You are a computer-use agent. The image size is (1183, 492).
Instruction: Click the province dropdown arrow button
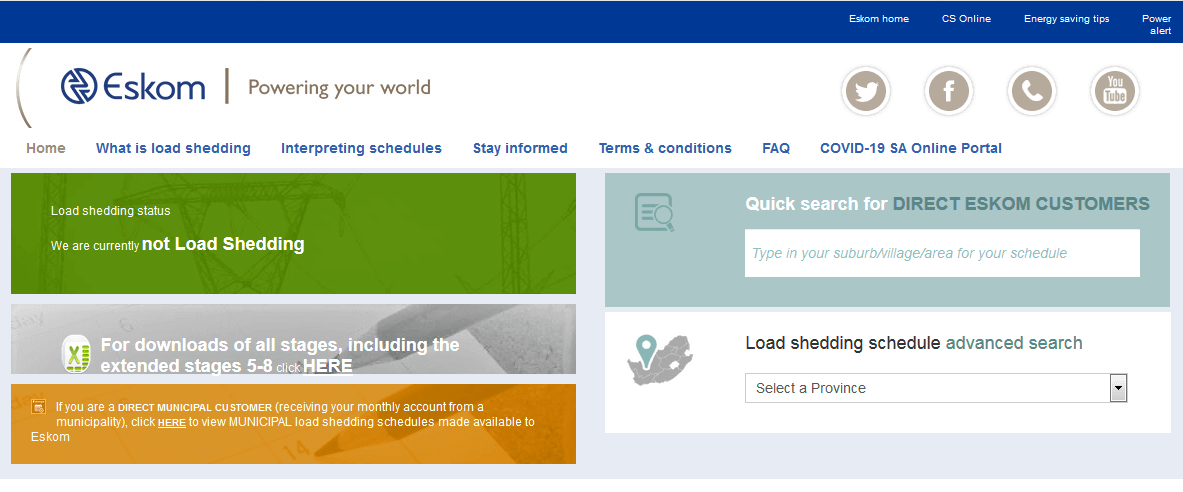point(1119,388)
